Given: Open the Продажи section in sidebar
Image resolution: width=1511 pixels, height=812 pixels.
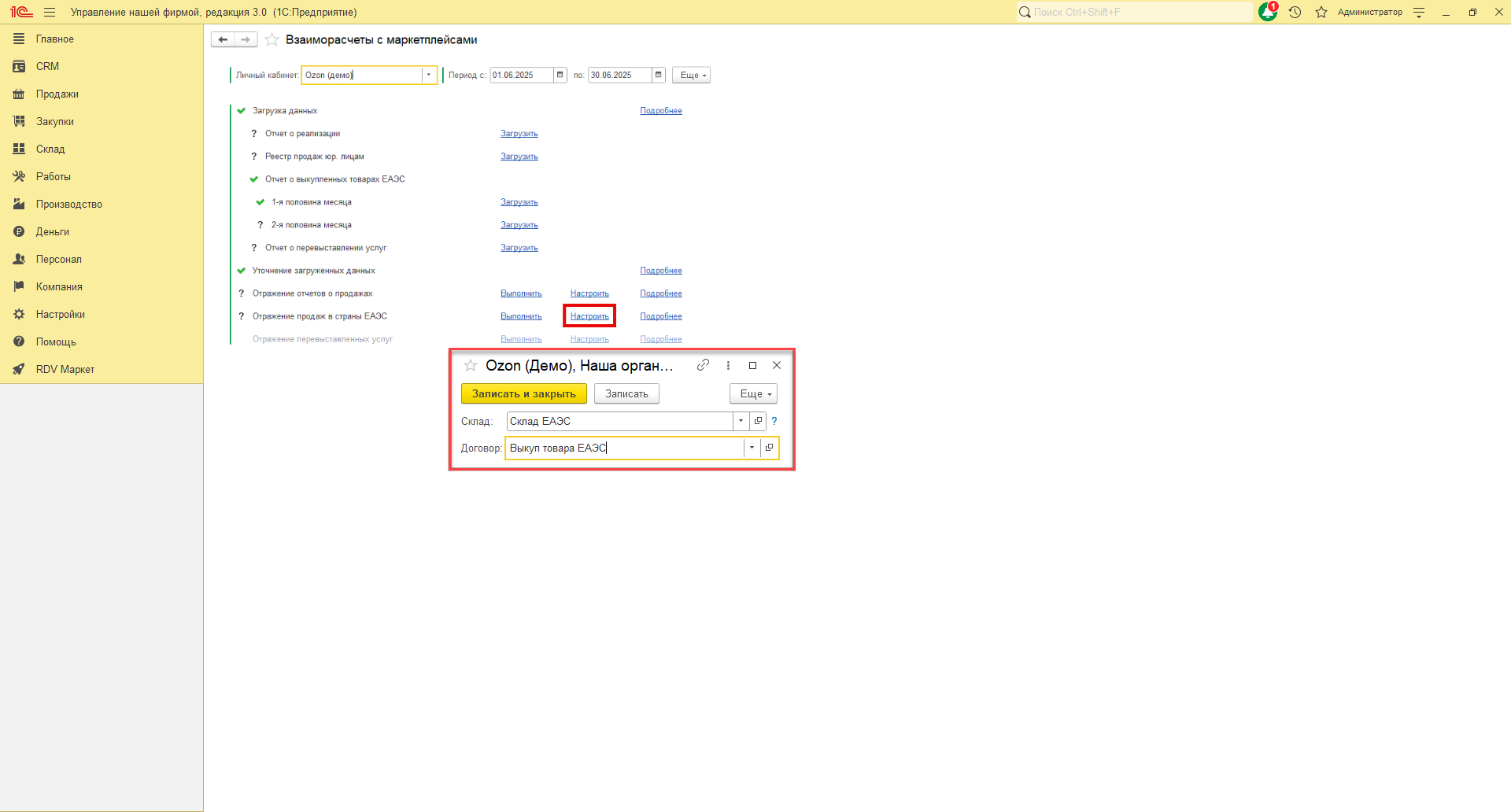Looking at the screenshot, I should (57, 94).
